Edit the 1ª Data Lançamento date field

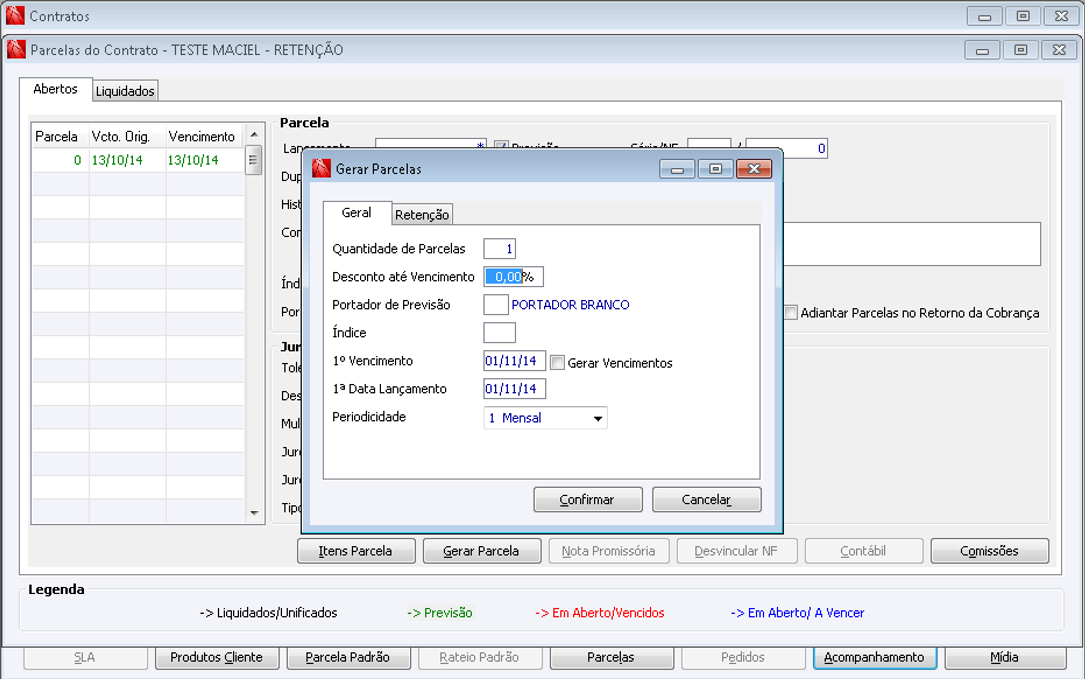[515, 389]
